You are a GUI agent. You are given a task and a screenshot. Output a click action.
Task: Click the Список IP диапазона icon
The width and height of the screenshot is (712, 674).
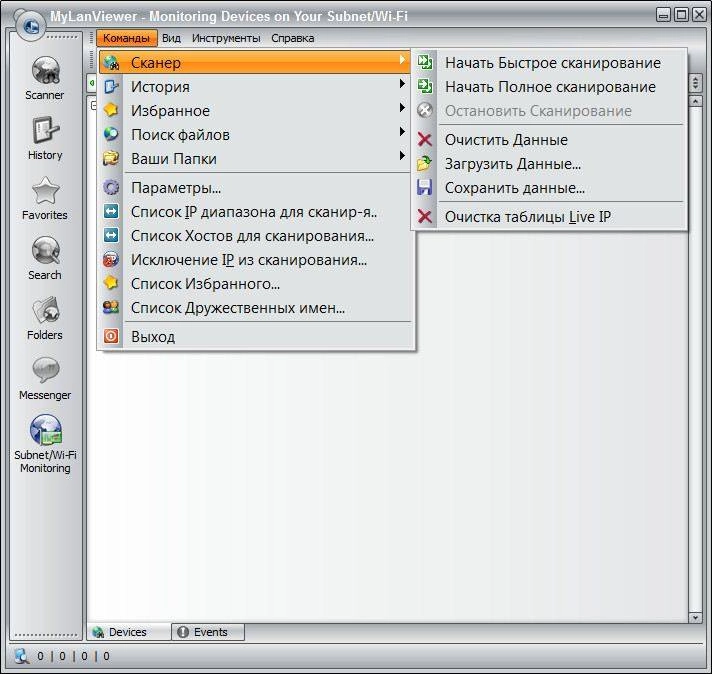[x=111, y=211]
